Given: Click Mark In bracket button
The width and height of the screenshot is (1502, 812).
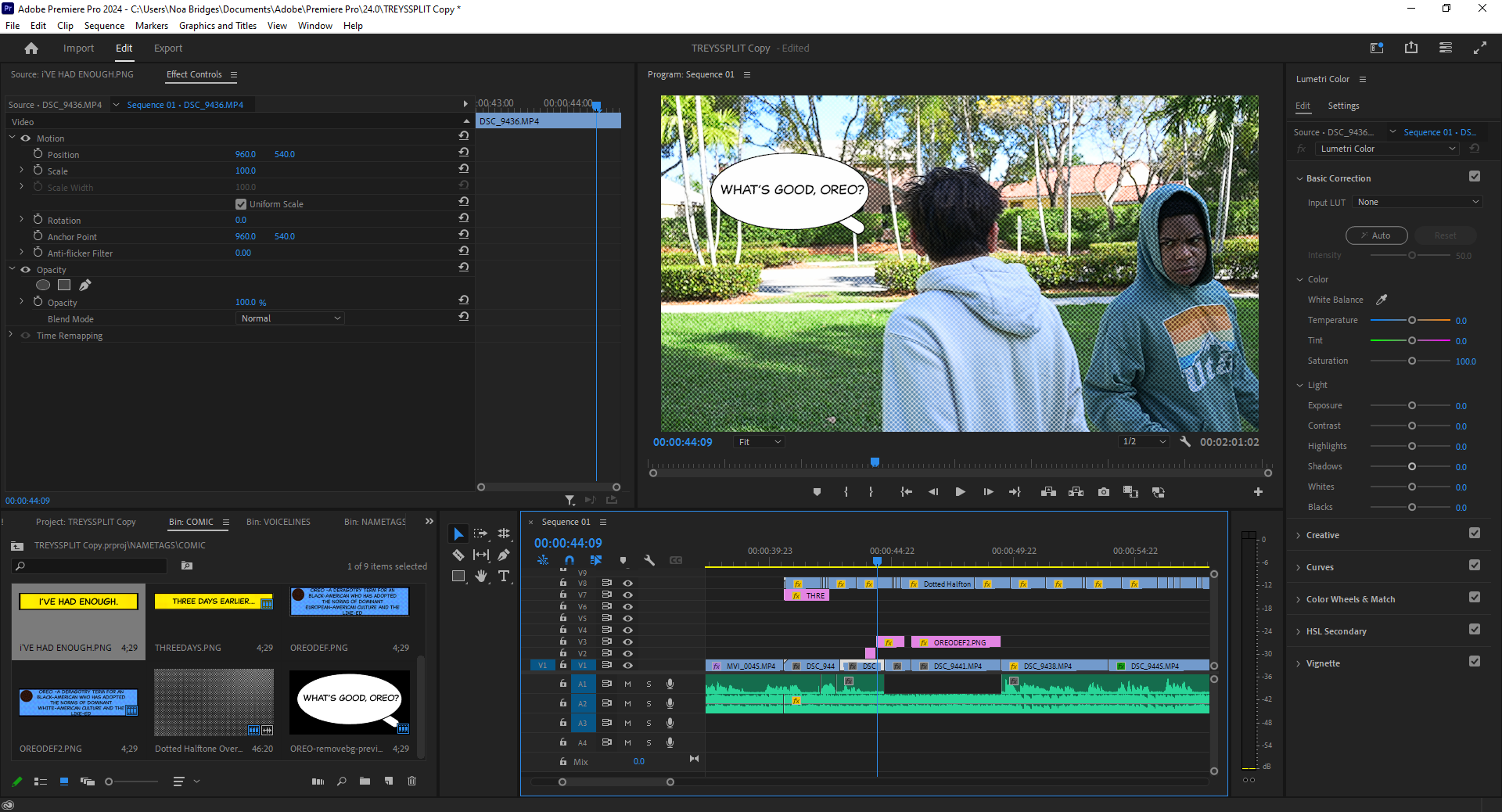Looking at the screenshot, I should tap(846, 492).
